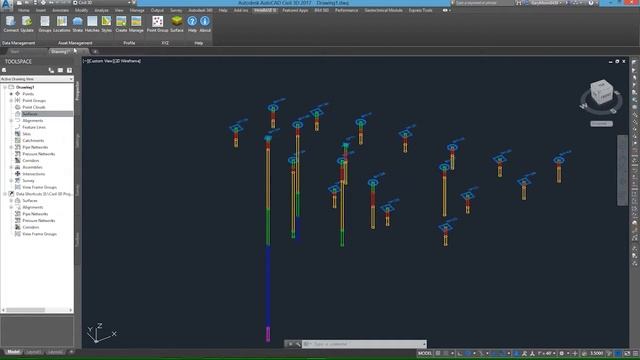
Task: Click the Toolspace help icon
Action: pyautogui.click(x=69, y=70)
